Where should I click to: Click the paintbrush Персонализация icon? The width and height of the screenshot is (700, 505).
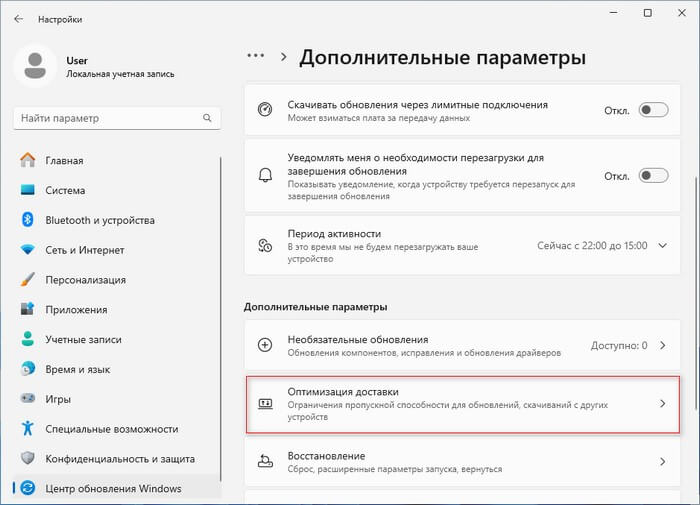28,280
